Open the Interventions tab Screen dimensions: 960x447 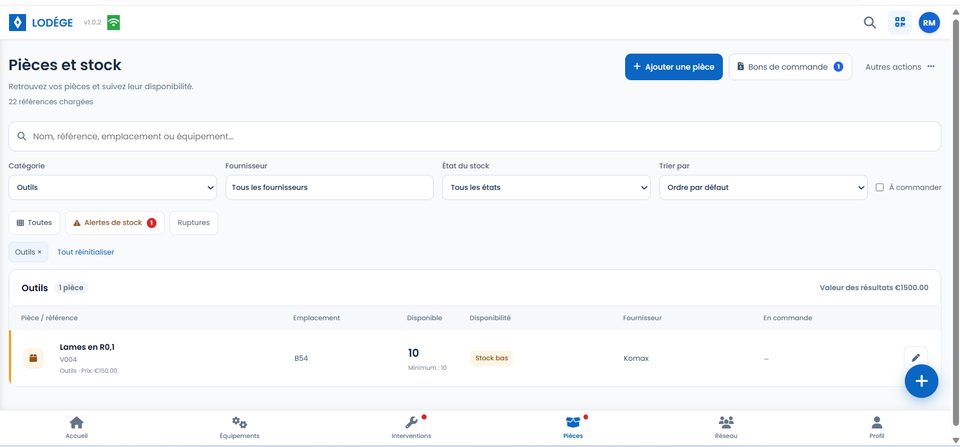(x=411, y=427)
